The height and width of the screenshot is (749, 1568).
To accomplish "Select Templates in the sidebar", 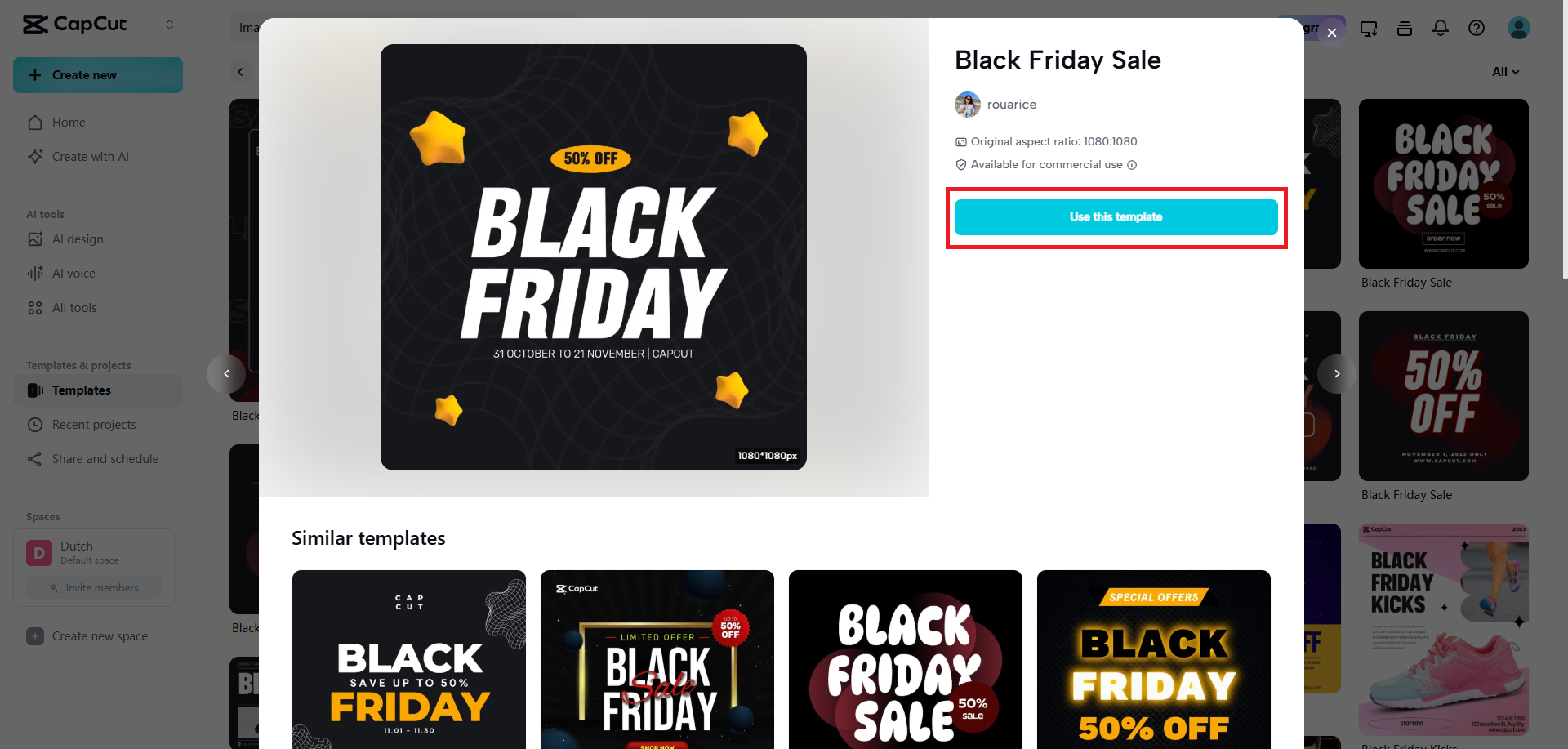I will click(x=82, y=390).
